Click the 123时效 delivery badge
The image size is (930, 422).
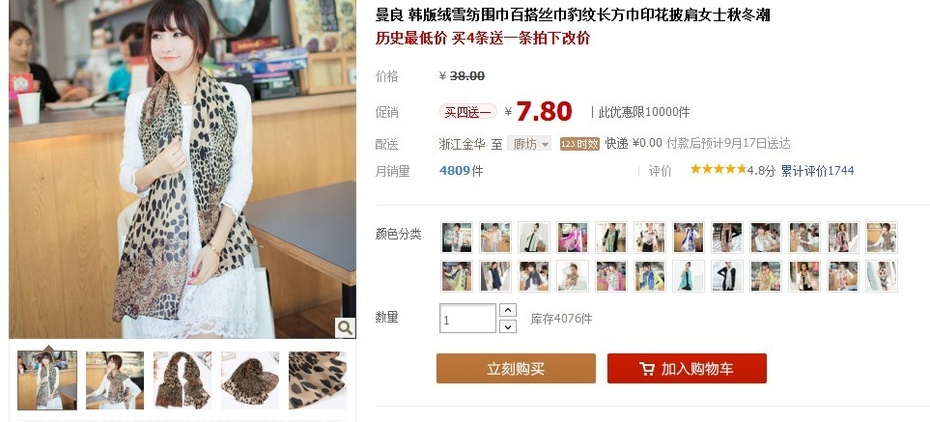[579, 143]
